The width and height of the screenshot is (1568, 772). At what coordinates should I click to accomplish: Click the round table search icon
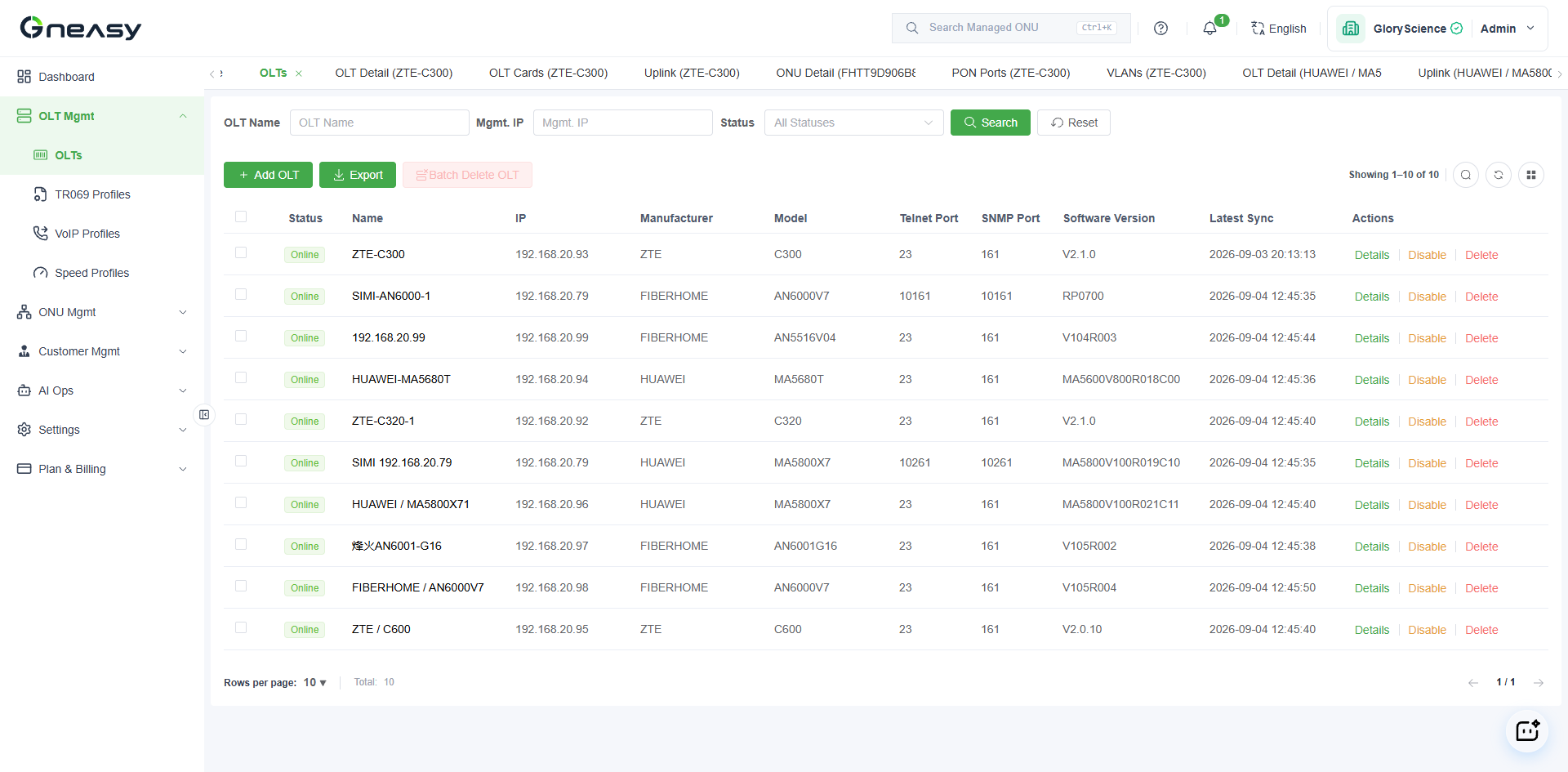[1465, 175]
